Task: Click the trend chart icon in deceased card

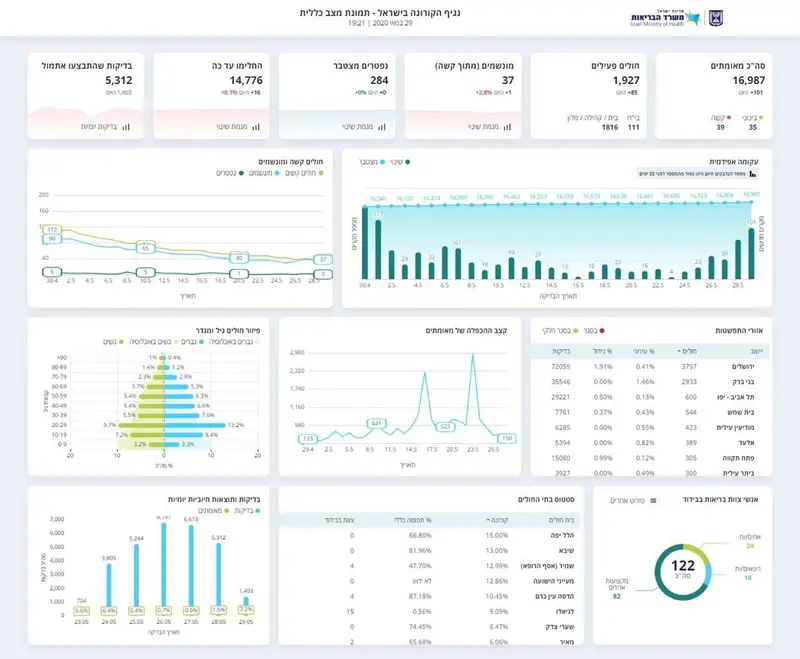Action: [382, 127]
